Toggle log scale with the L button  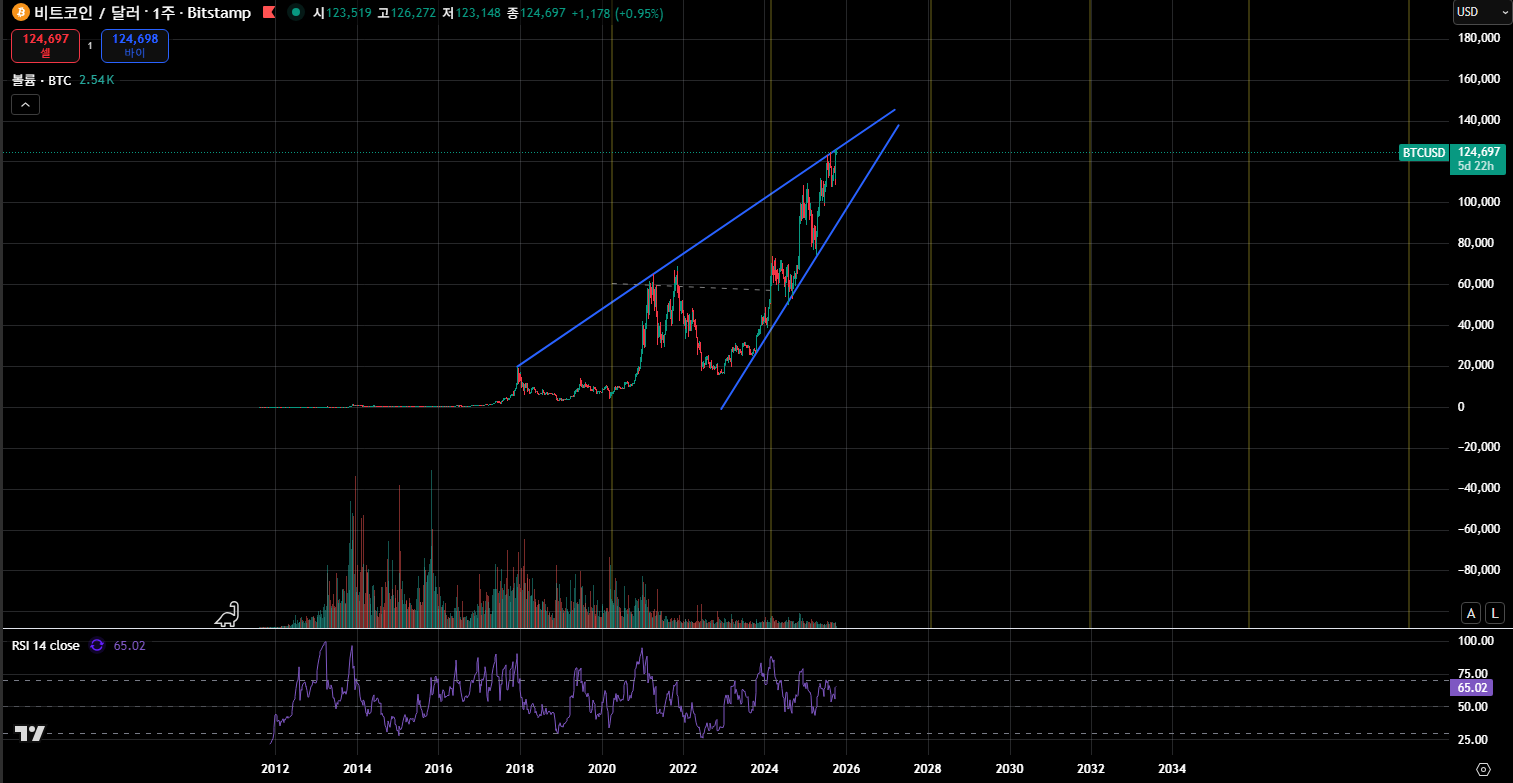point(1495,613)
